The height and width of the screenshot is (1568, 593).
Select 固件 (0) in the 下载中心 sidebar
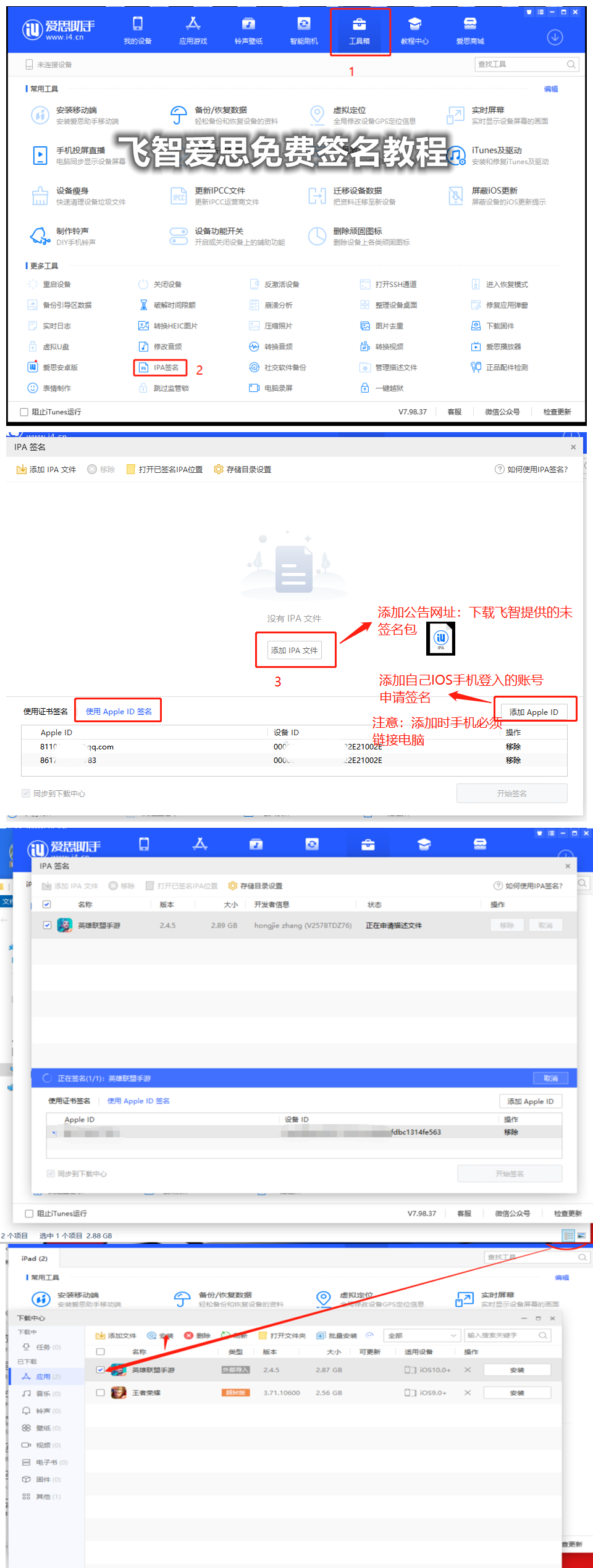[x=47, y=1480]
